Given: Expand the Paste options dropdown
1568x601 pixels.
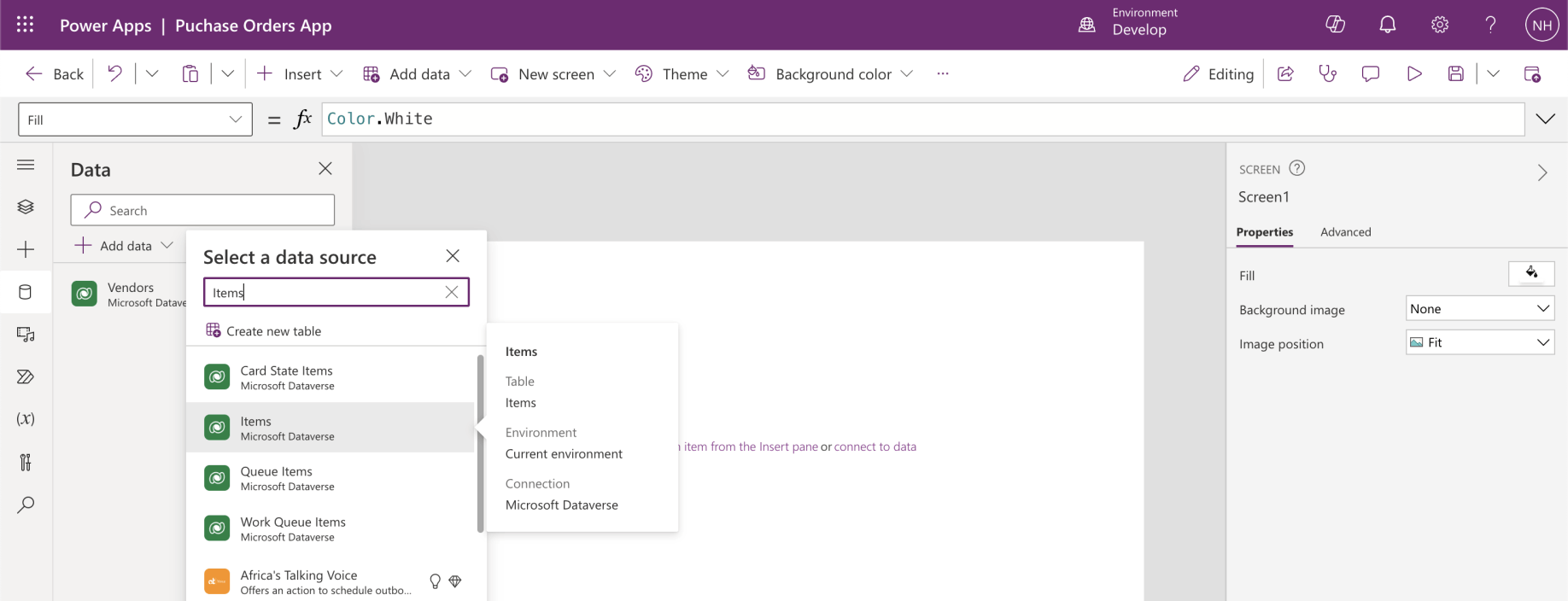Looking at the screenshot, I should coord(228,74).
